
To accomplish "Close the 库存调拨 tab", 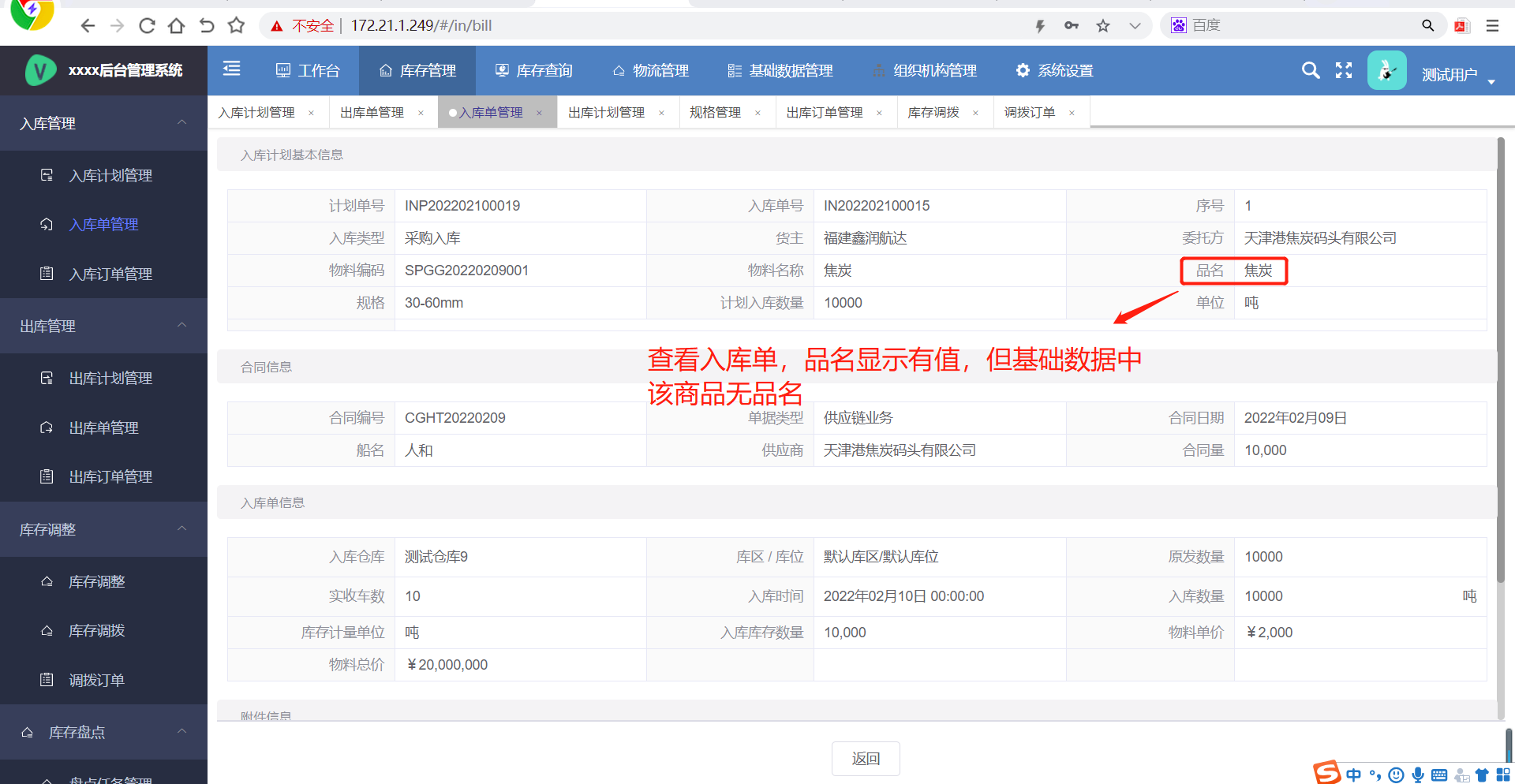I will 976,113.
